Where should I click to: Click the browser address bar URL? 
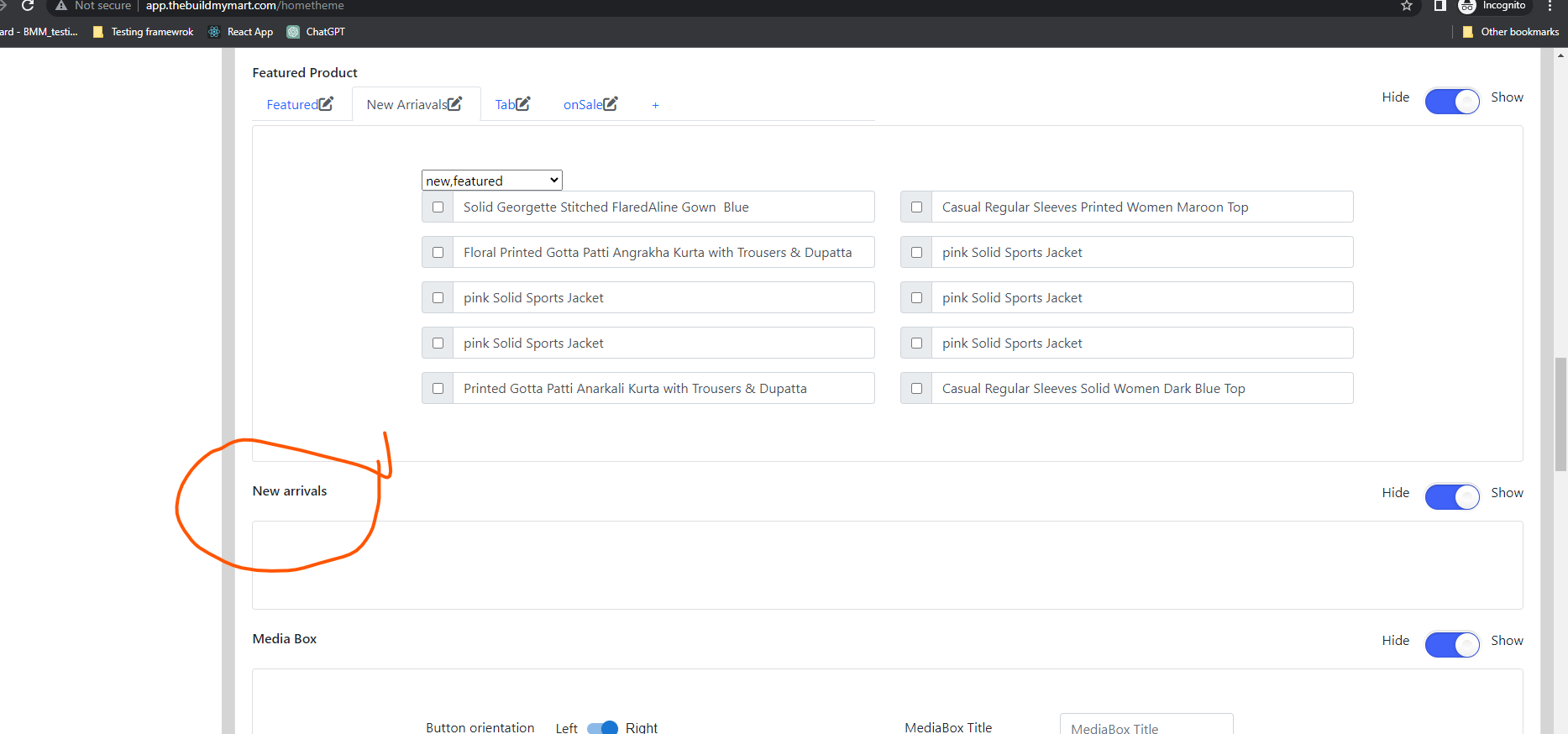click(x=244, y=6)
